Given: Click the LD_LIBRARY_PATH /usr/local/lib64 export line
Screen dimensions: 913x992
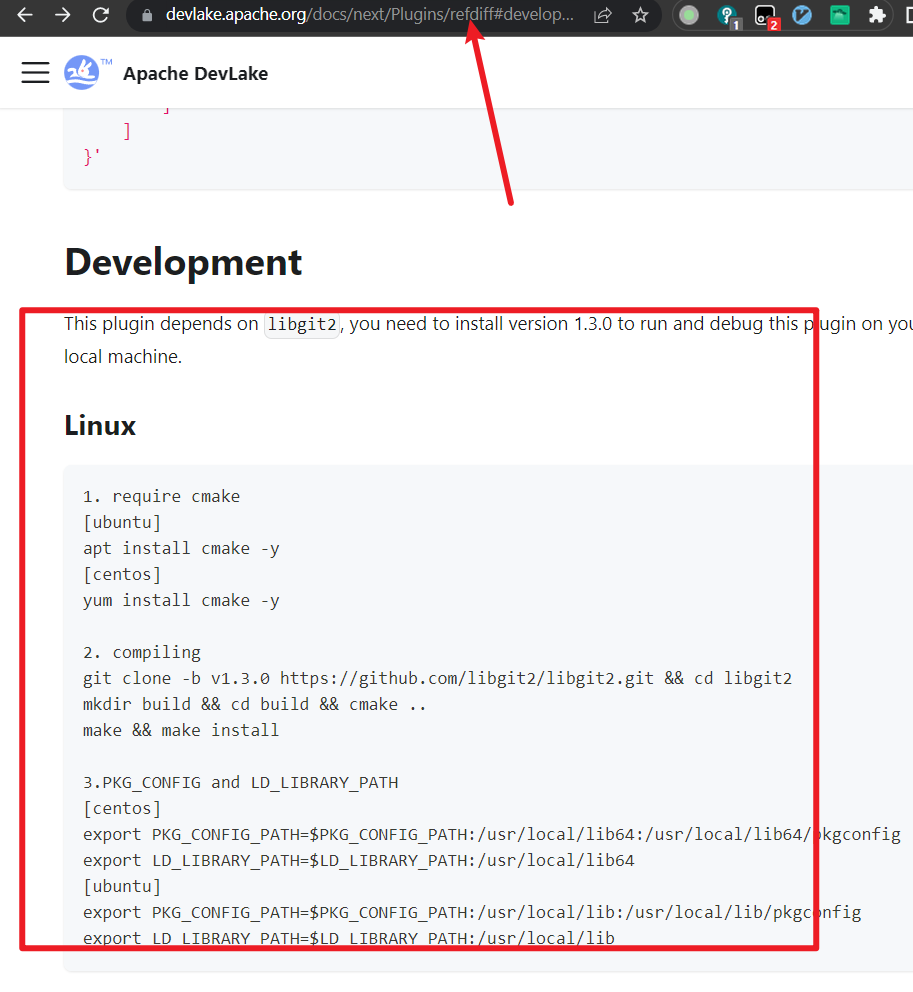Looking at the screenshot, I should click(359, 860).
